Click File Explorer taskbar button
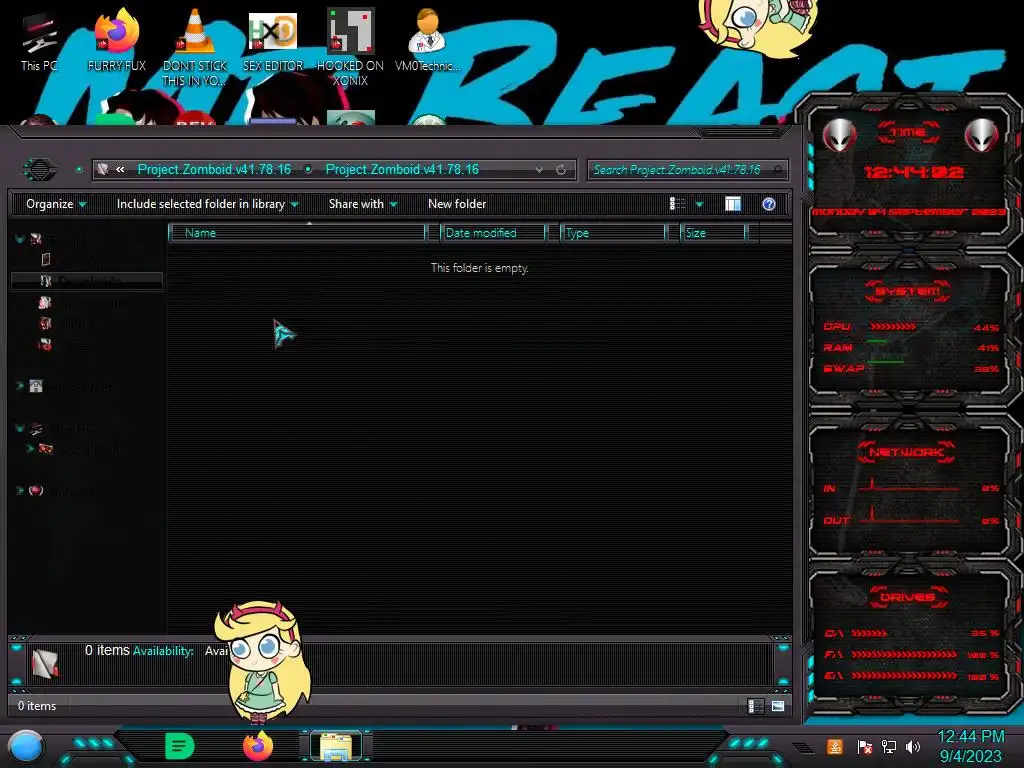This screenshot has width=1024, height=768. tap(336, 747)
